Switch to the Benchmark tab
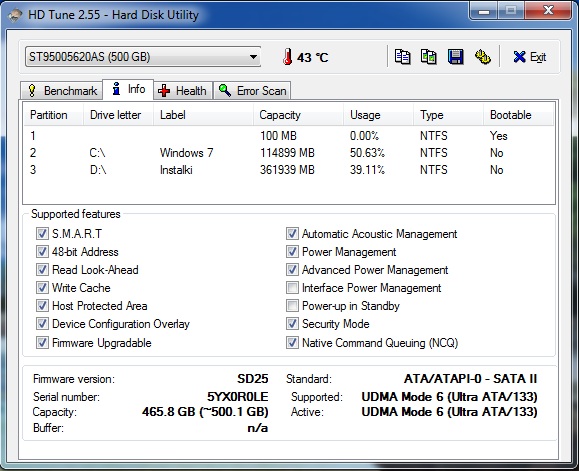The width and height of the screenshot is (579, 471). 61,90
